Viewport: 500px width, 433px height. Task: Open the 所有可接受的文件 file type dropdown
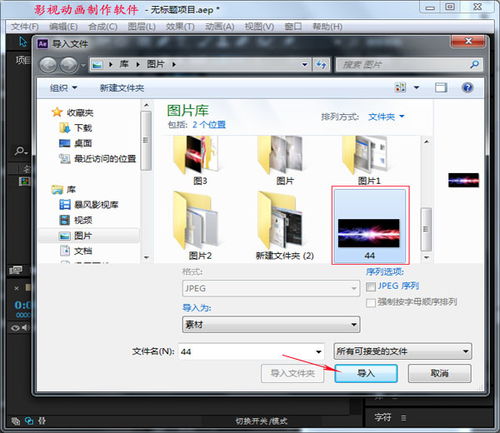point(403,351)
